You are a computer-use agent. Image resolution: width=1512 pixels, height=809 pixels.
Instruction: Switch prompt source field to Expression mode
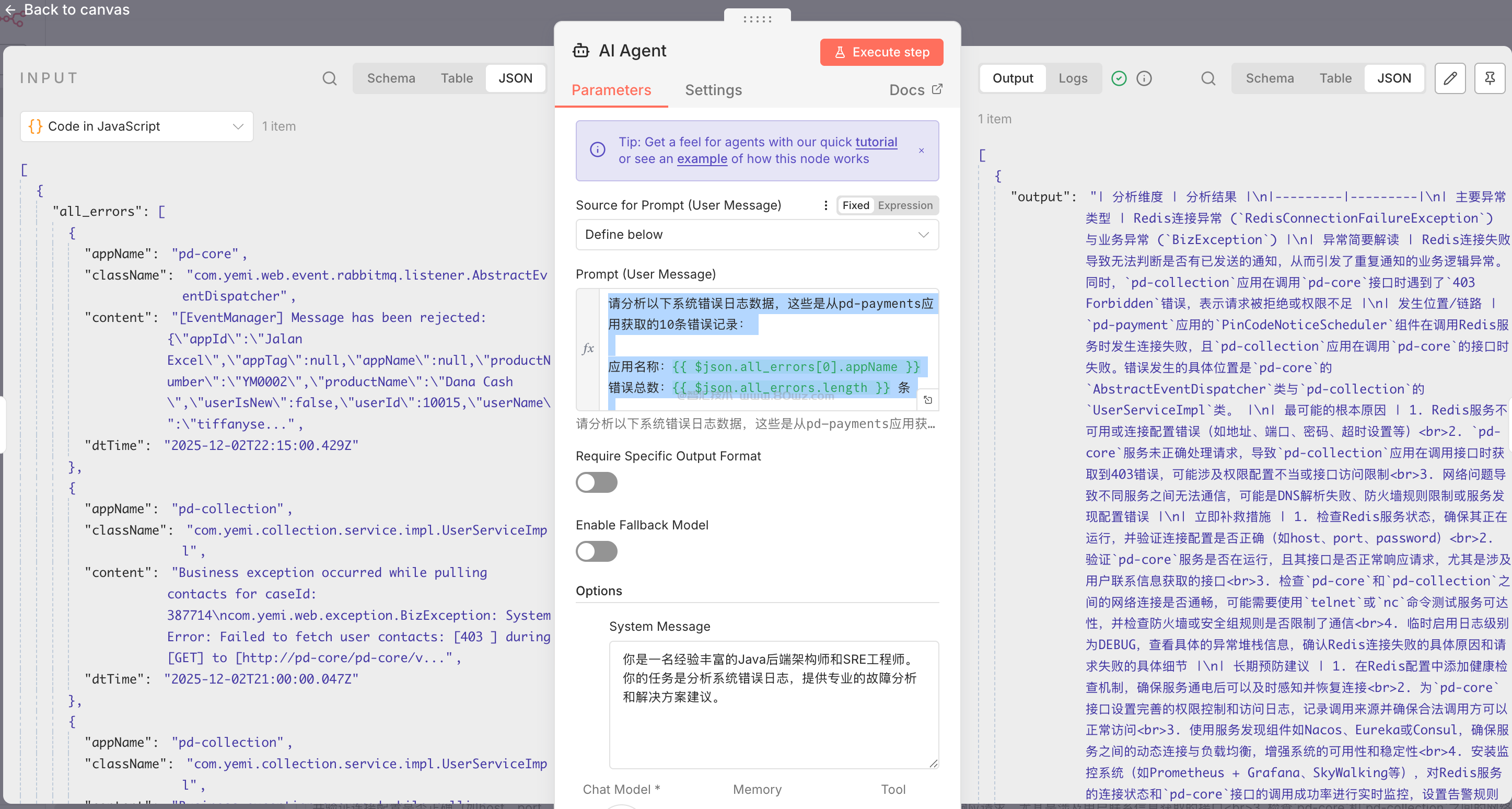point(904,205)
